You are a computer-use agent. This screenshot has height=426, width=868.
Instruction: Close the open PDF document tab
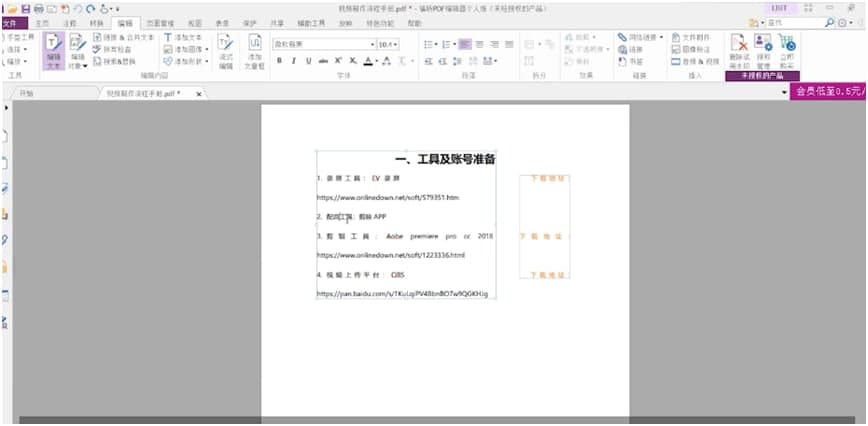(199, 94)
